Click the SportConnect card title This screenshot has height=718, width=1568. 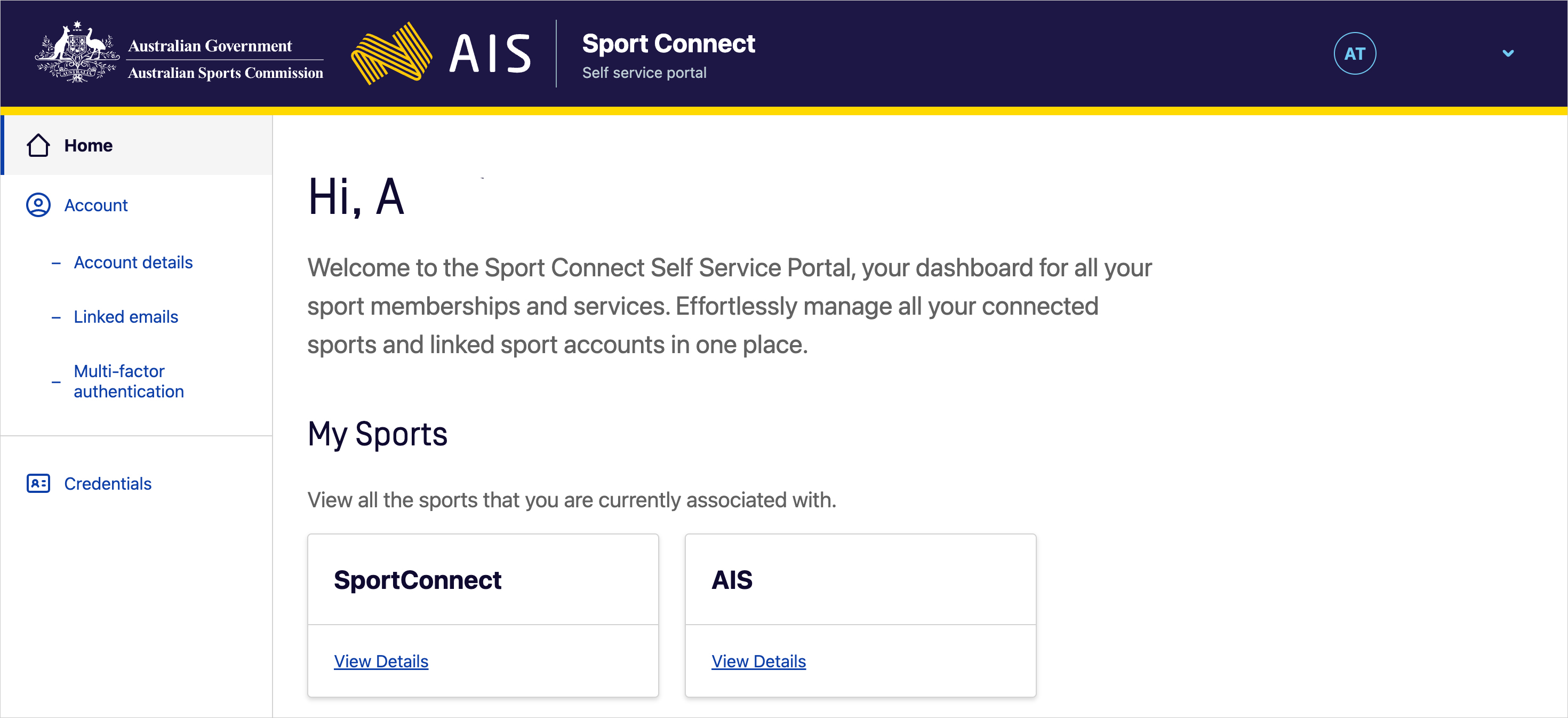point(418,579)
